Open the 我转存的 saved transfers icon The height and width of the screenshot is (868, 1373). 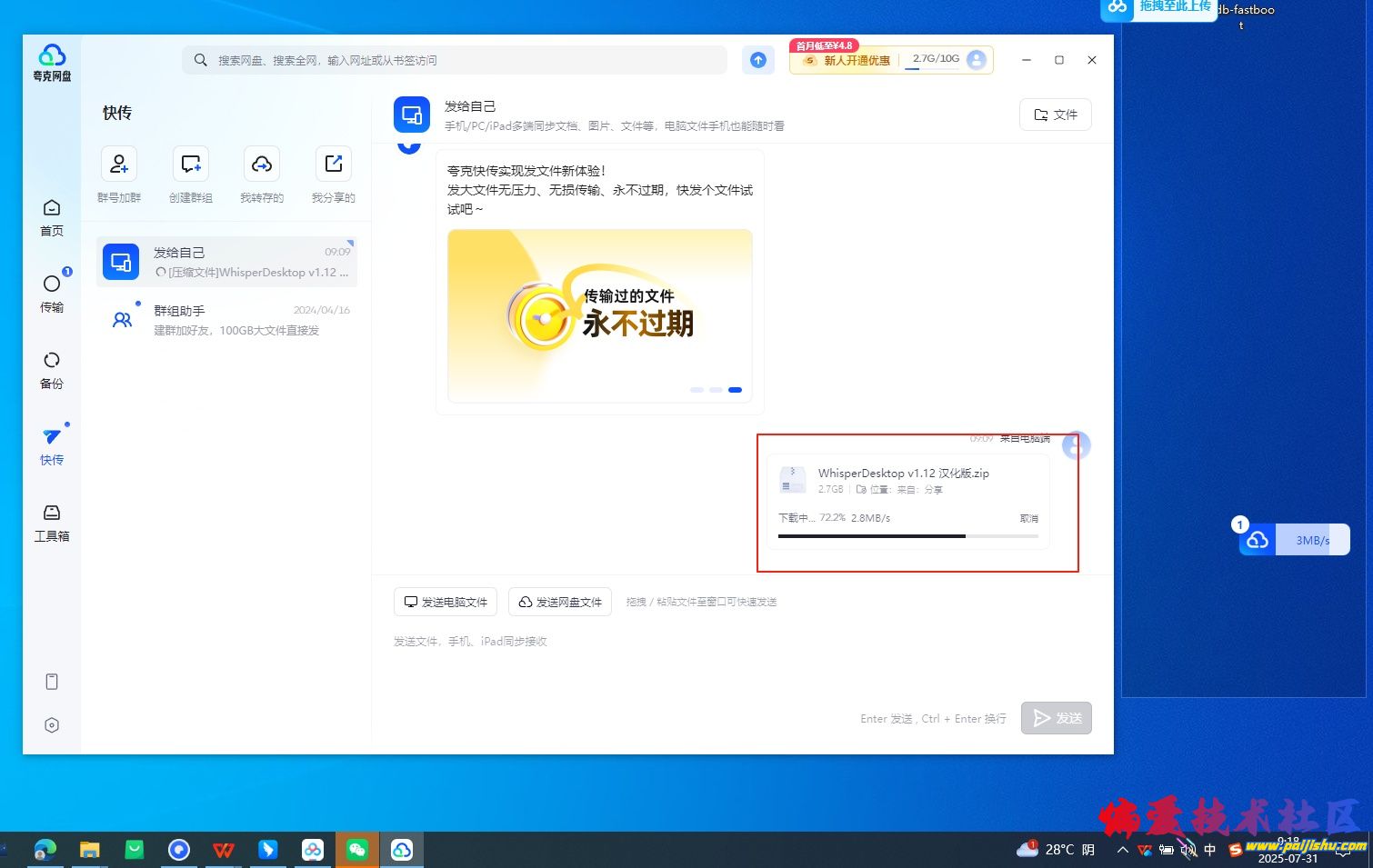tap(262, 165)
